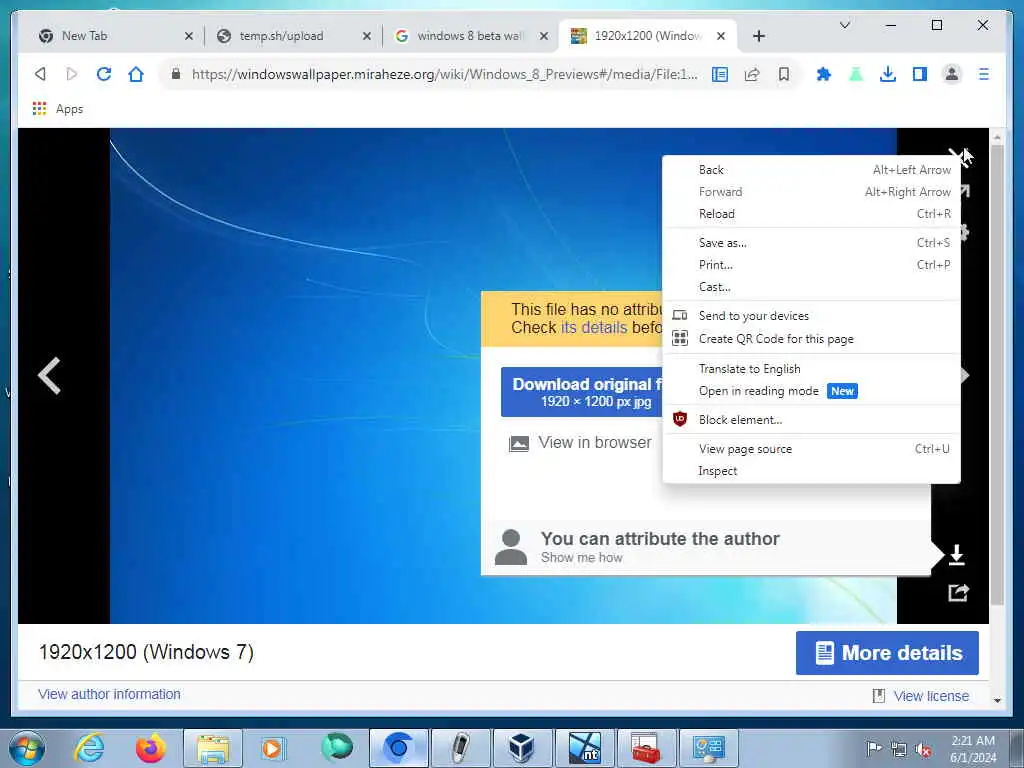
Task: Click the download arrow icon in media viewer
Action: coord(957,554)
